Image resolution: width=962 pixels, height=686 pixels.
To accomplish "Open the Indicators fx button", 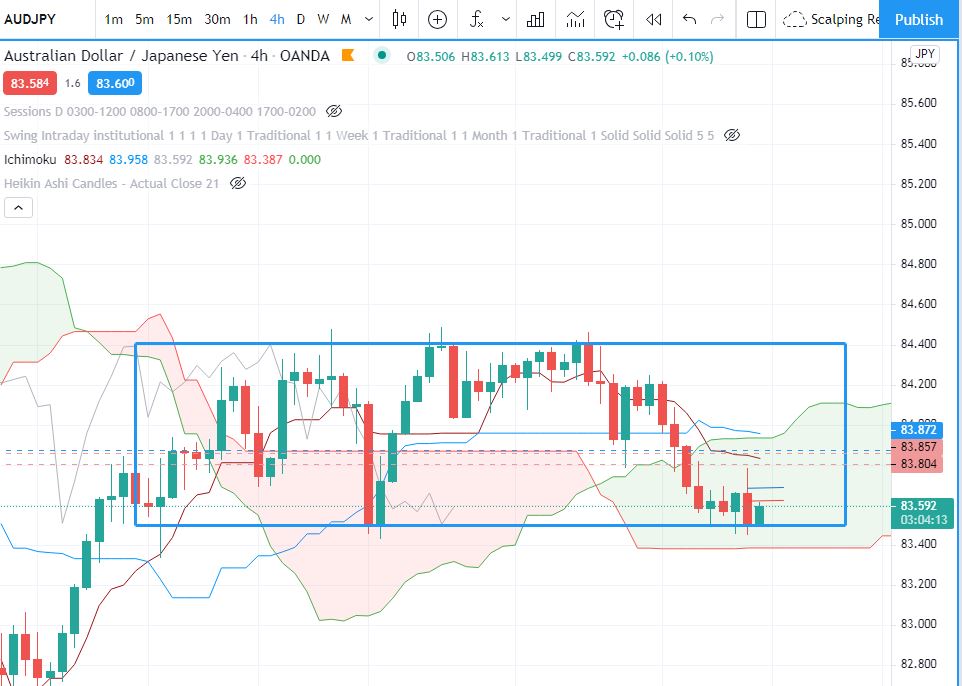I will tap(477, 20).
